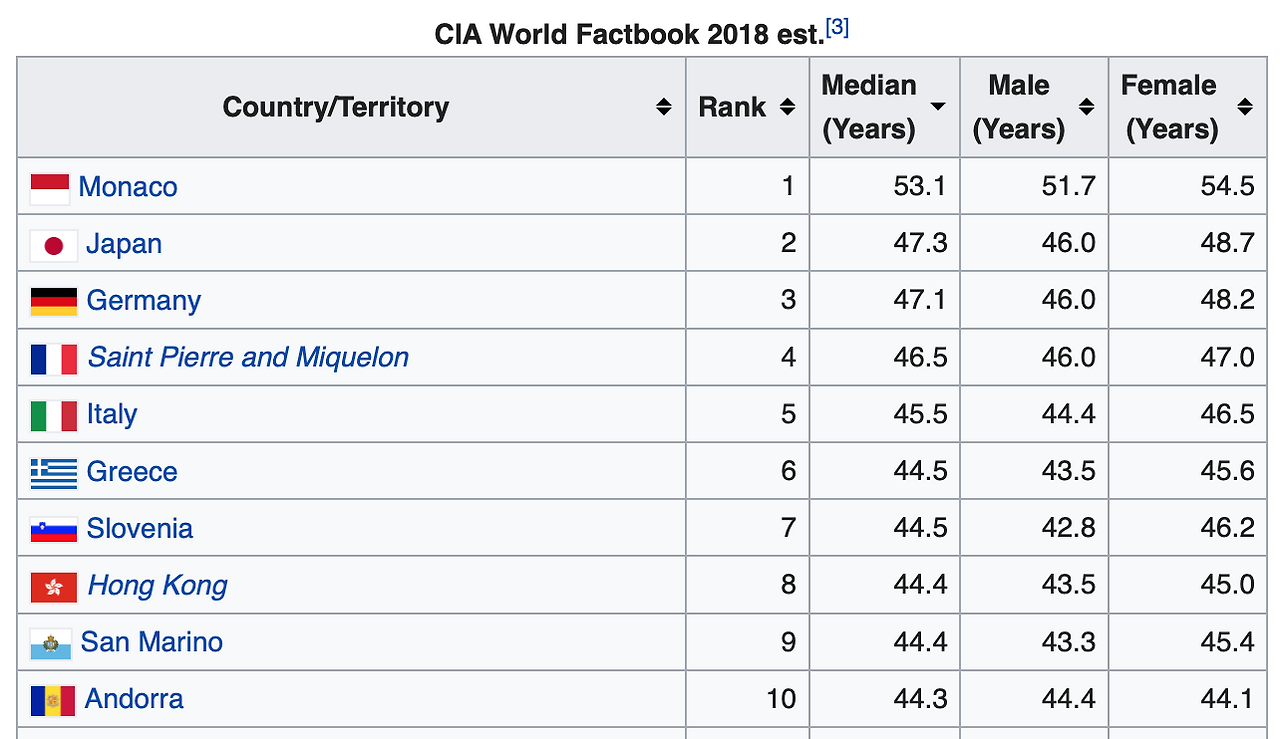Open the San Marino article link
Viewport: 1280px width, 739px height.
152,642
